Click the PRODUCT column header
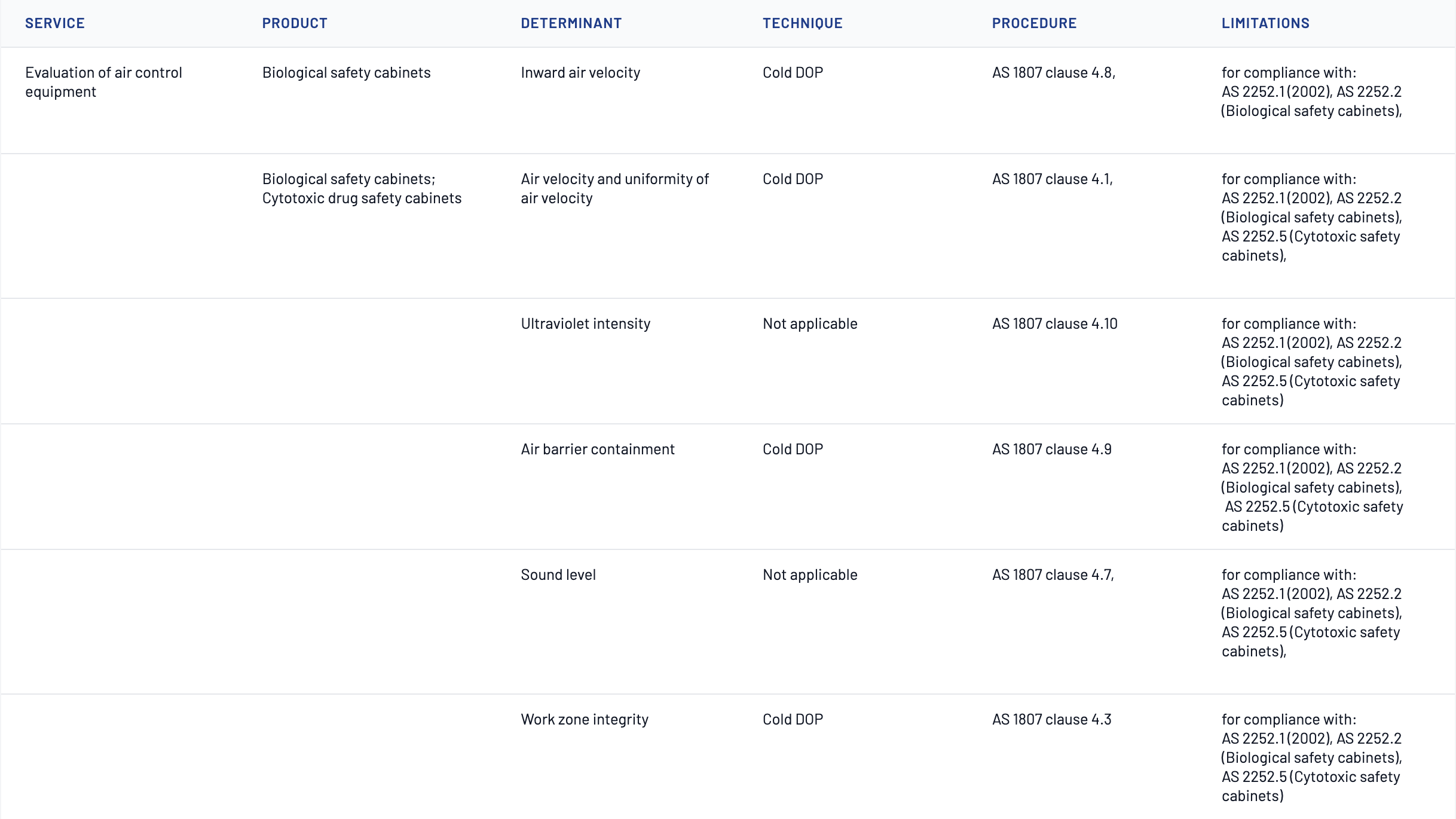The width and height of the screenshot is (1456, 819). pos(295,23)
